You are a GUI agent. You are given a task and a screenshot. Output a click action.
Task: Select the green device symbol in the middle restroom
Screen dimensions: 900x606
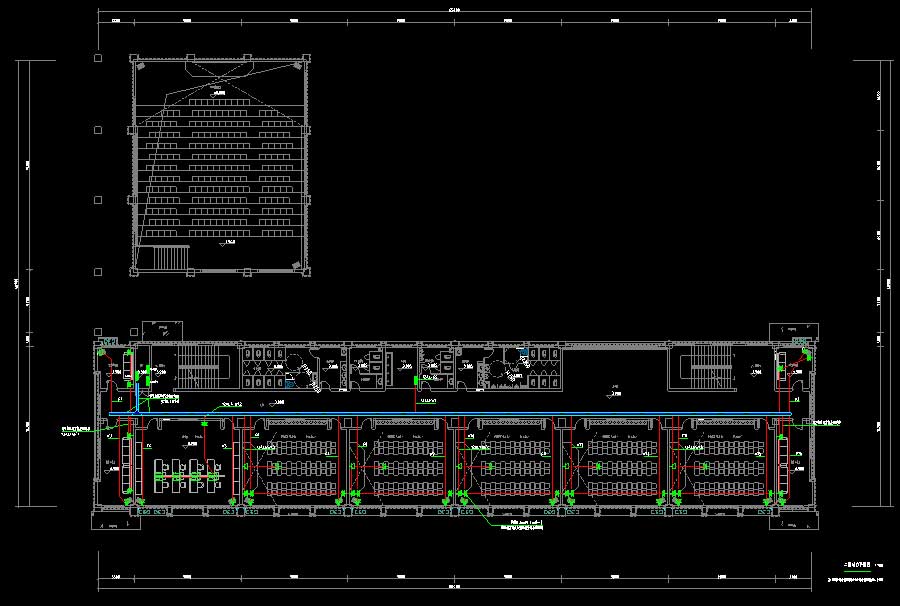point(416,380)
